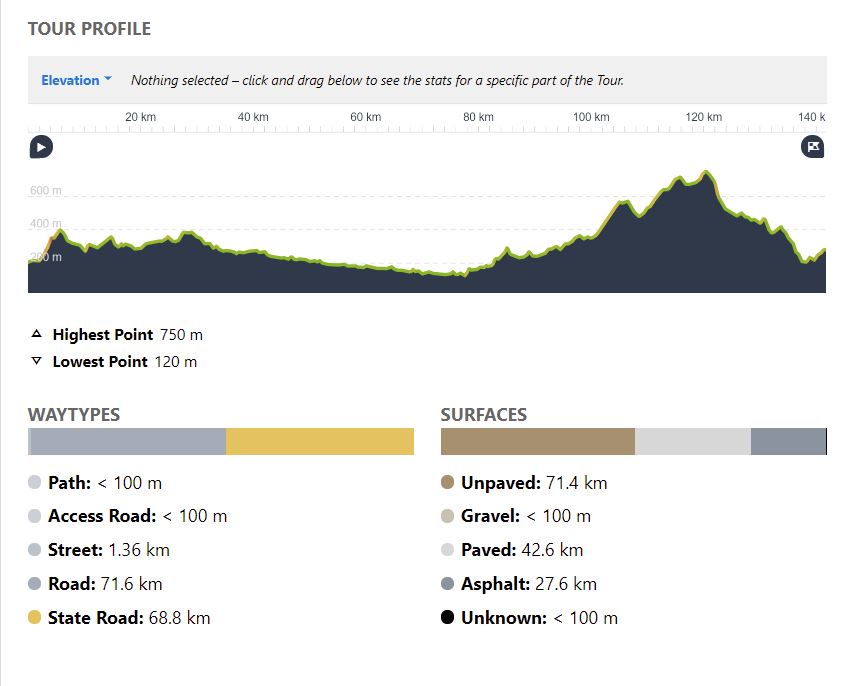Select the light gray Paved bar segment

pyautogui.click(x=692, y=442)
